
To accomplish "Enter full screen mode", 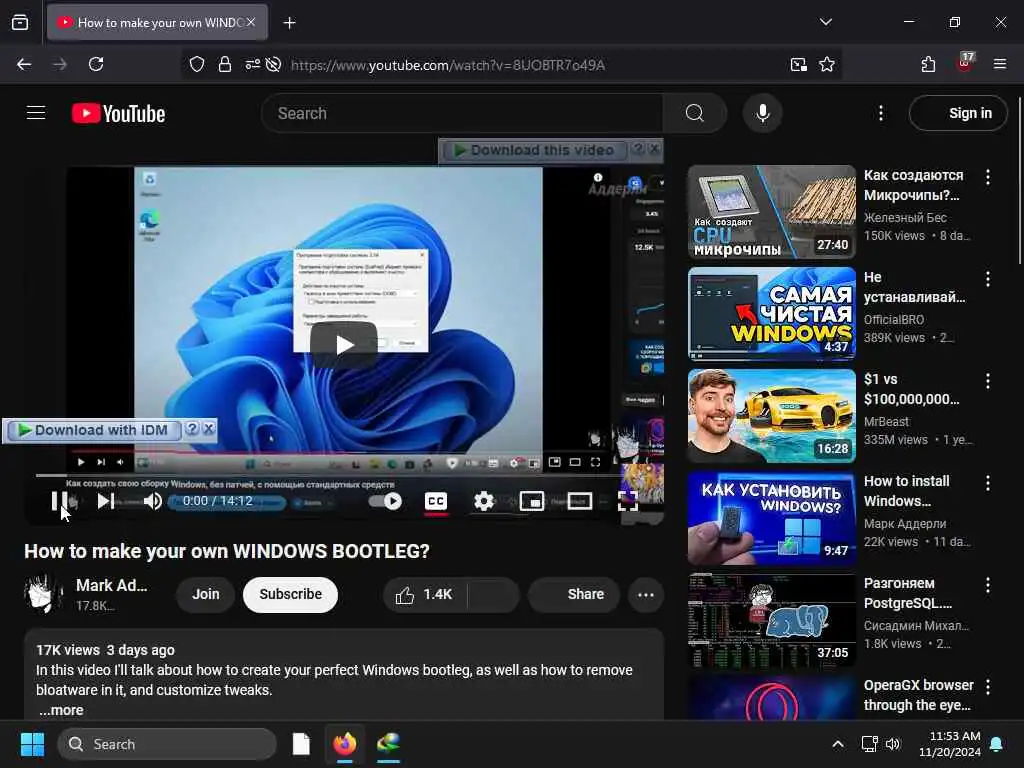I will 627,501.
